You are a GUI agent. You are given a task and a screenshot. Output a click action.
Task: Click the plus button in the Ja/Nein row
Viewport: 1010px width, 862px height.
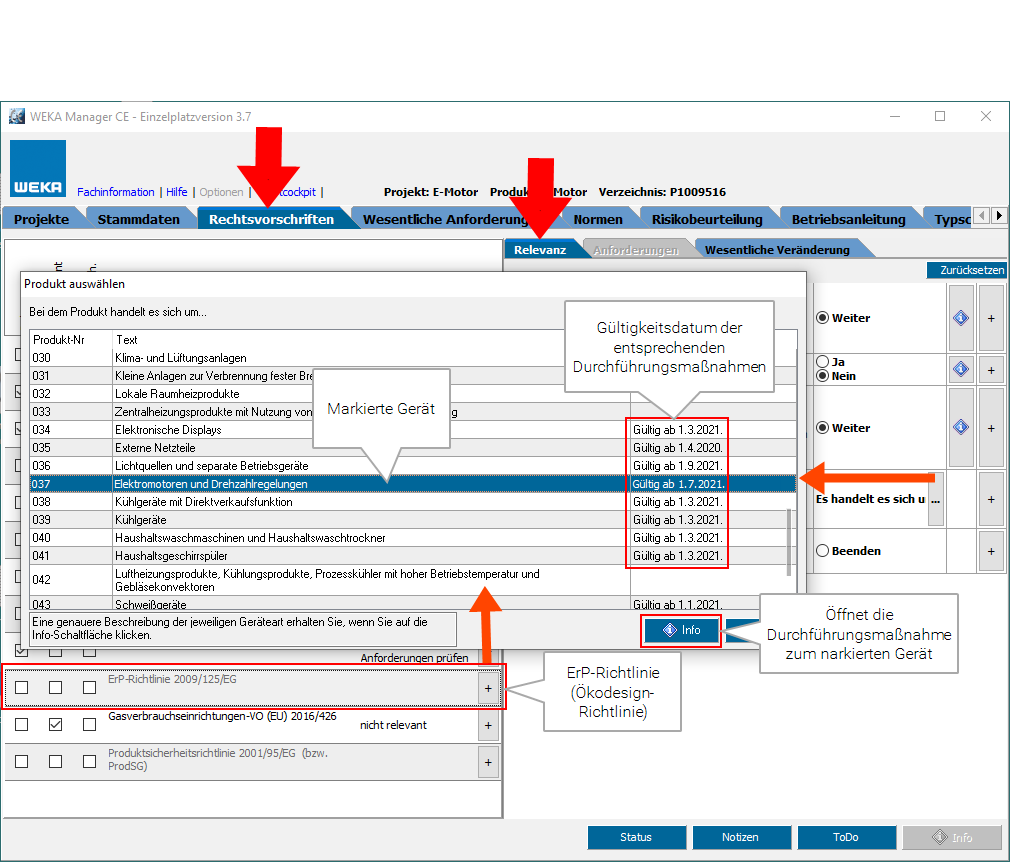click(x=991, y=369)
